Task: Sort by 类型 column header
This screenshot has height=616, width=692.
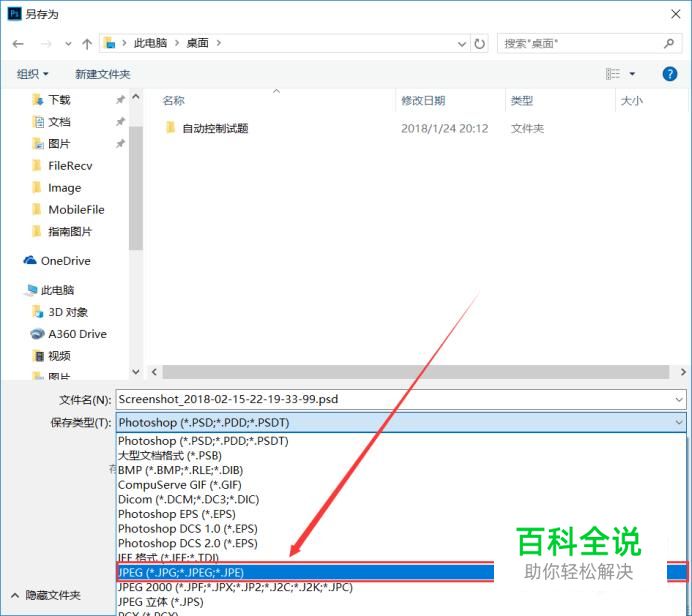Action: (x=522, y=101)
